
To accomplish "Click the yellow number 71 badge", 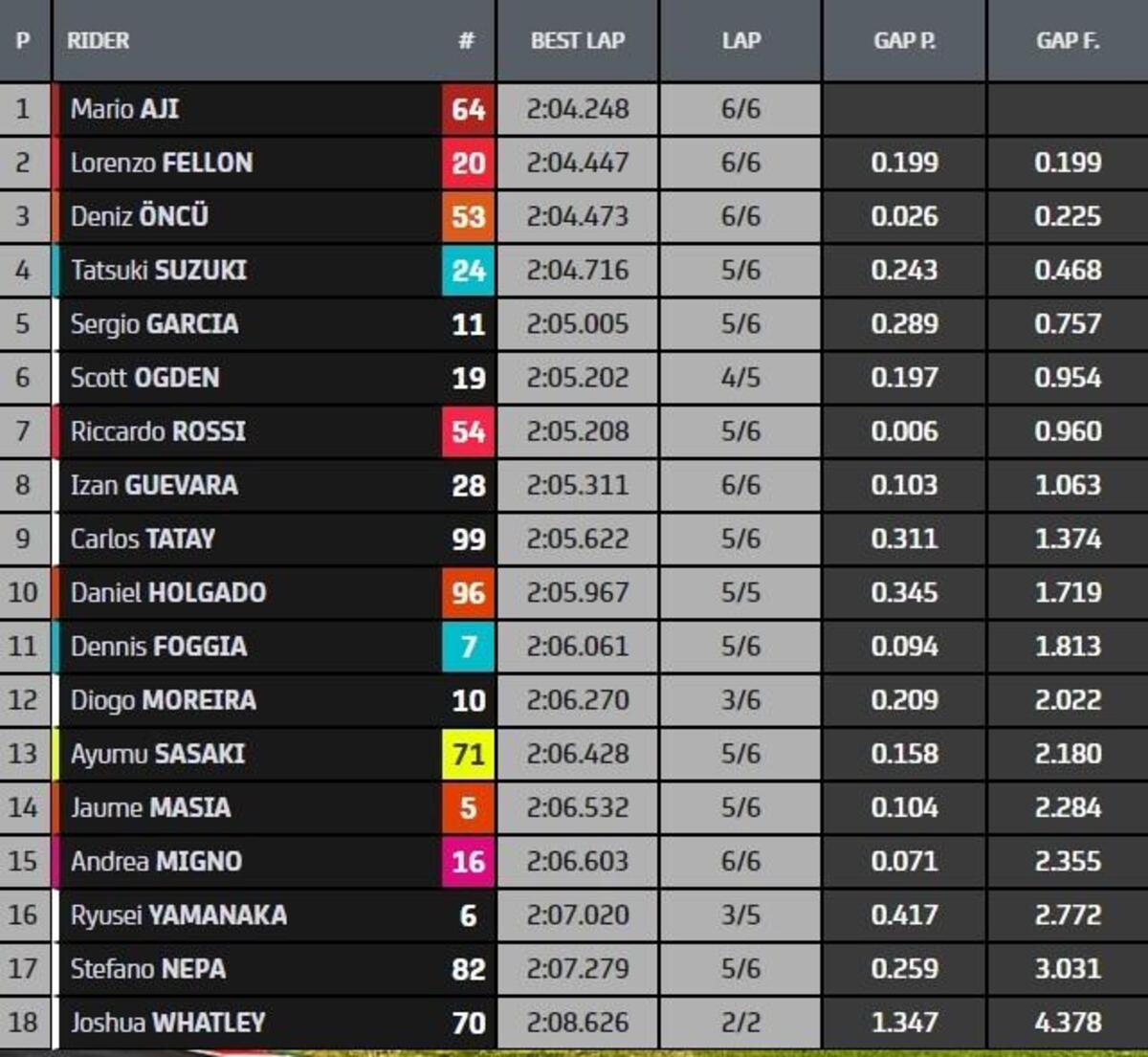I will pos(468,754).
